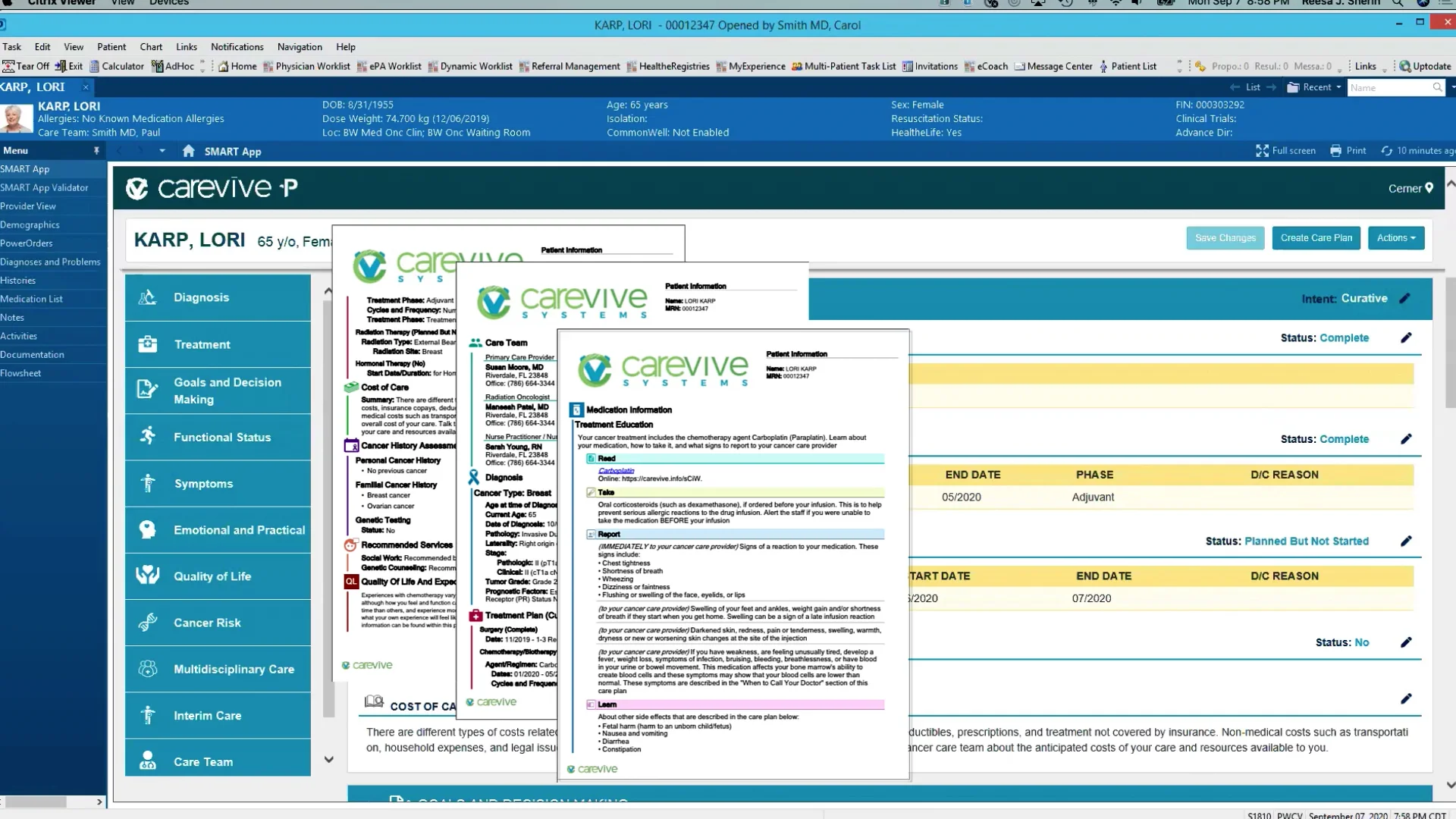
Task: Open the Actions dropdown
Action: click(1396, 238)
